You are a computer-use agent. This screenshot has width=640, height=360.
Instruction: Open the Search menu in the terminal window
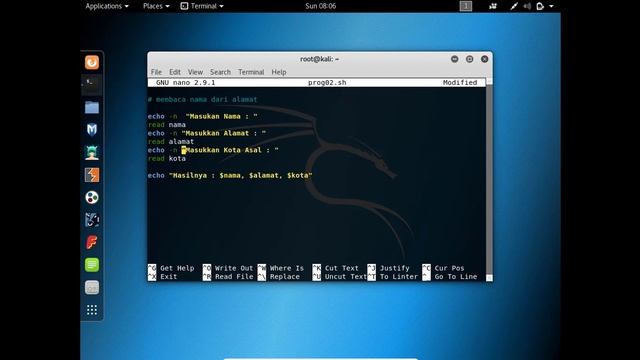[220, 72]
